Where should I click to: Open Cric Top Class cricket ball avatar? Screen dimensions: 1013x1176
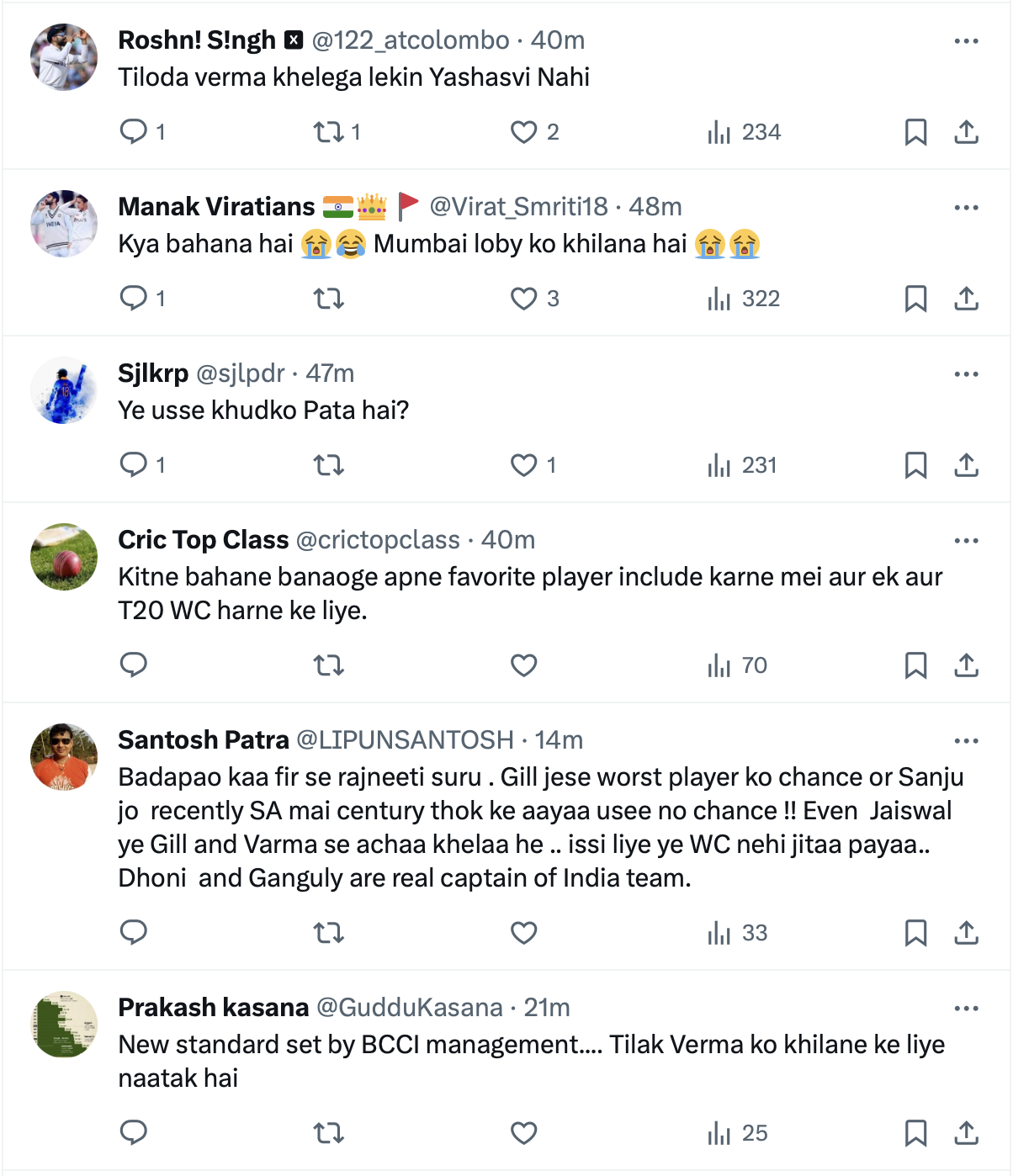click(64, 557)
